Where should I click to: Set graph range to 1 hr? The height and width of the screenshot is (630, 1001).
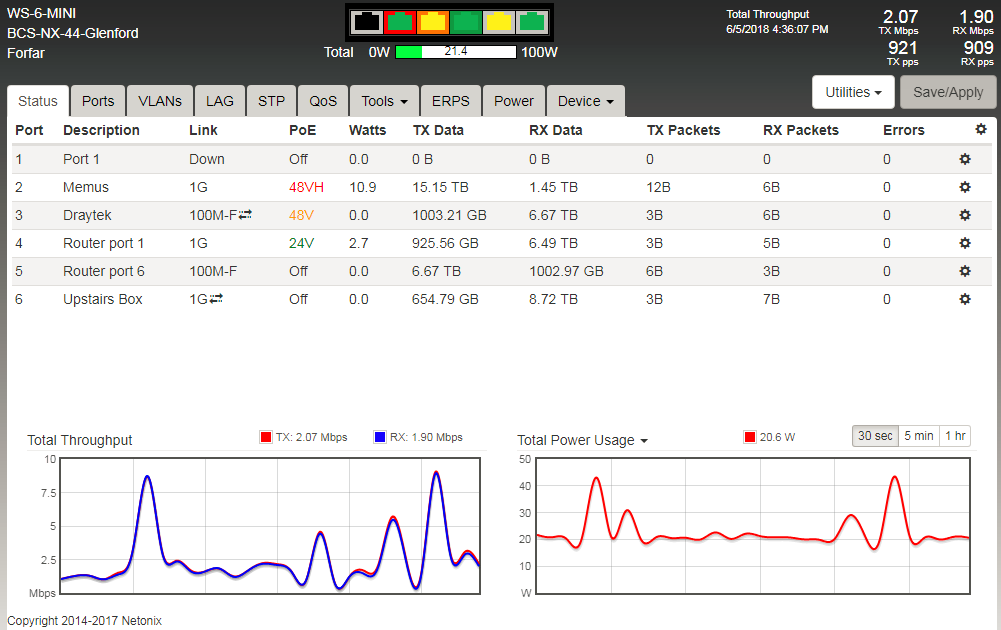click(955, 436)
